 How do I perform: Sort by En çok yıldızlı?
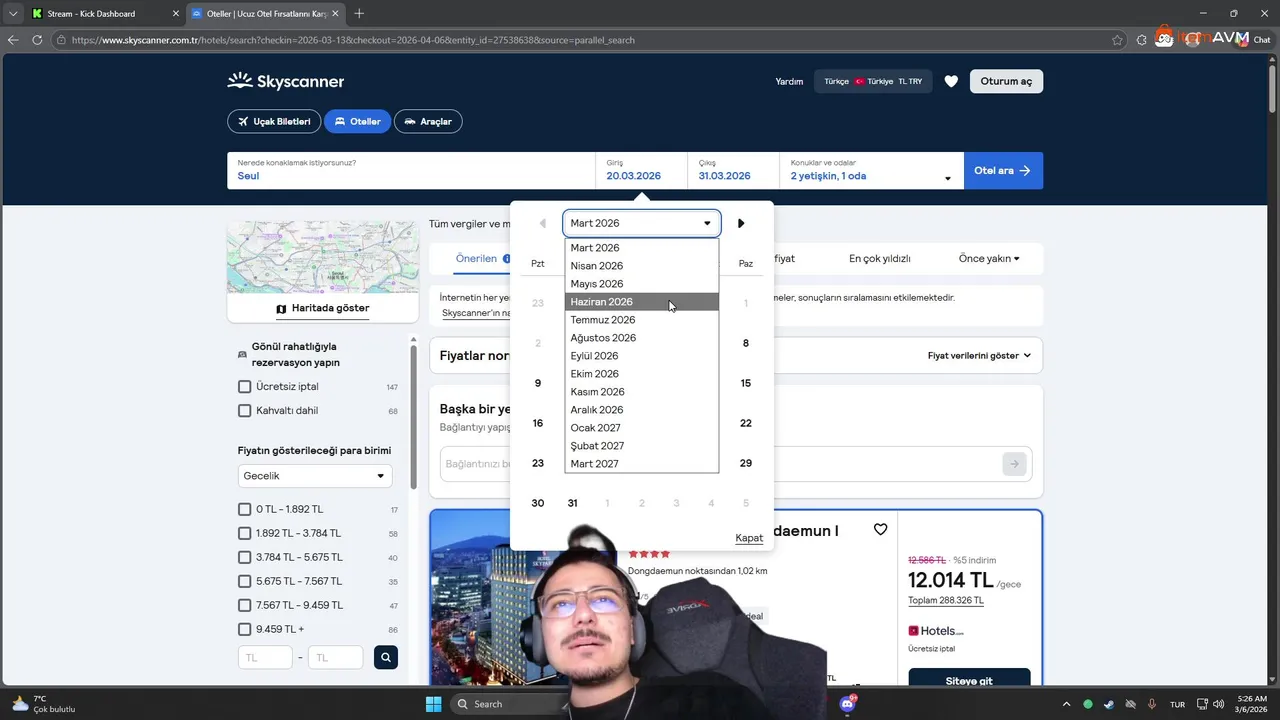880,258
